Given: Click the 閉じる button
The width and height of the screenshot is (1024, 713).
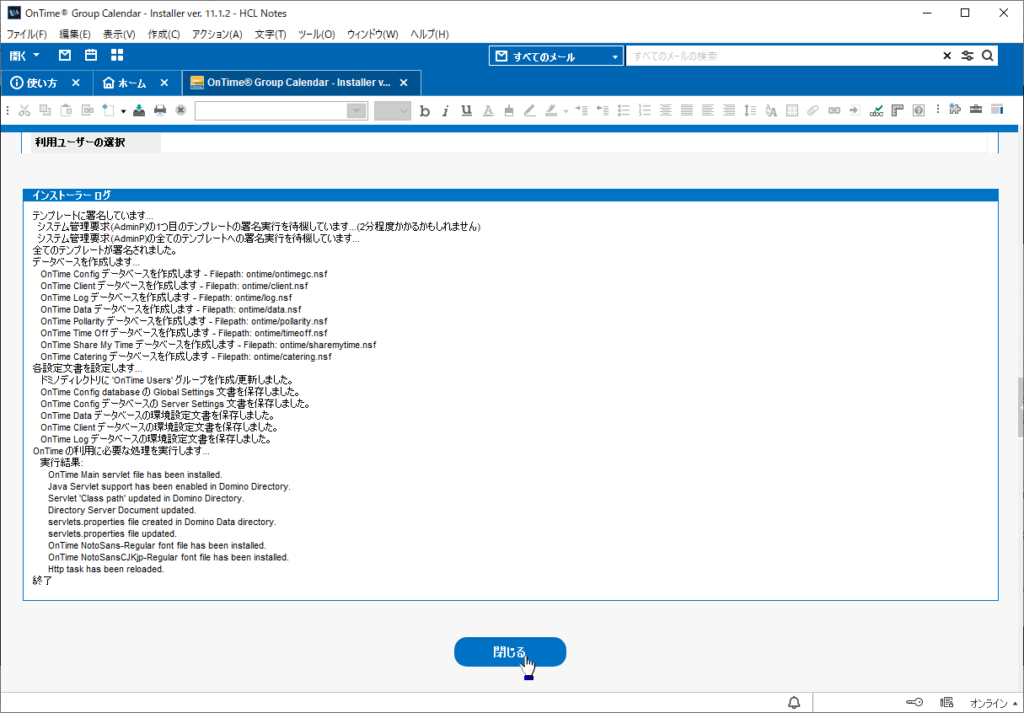Looking at the screenshot, I should 510,652.
